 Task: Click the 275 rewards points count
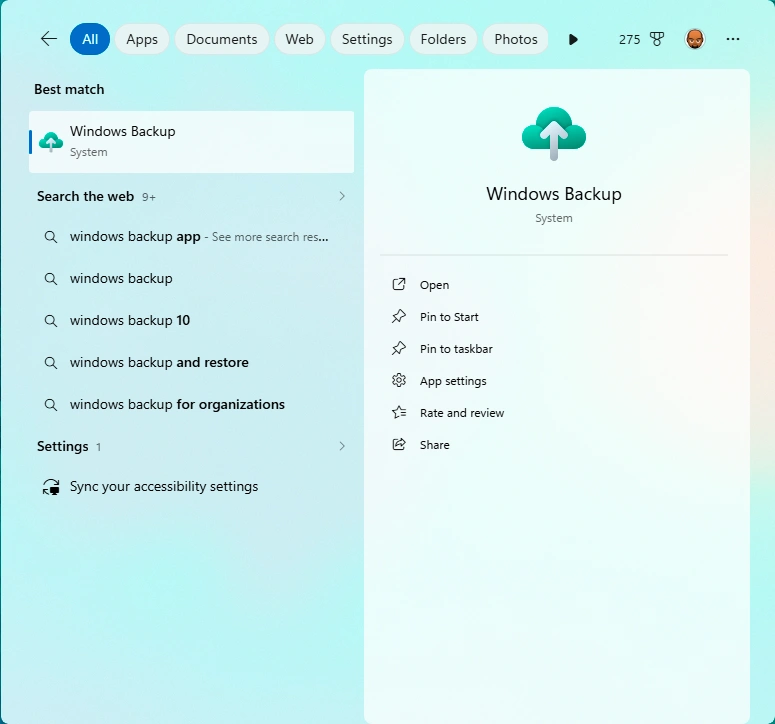pyautogui.click(x=629, y=40)
